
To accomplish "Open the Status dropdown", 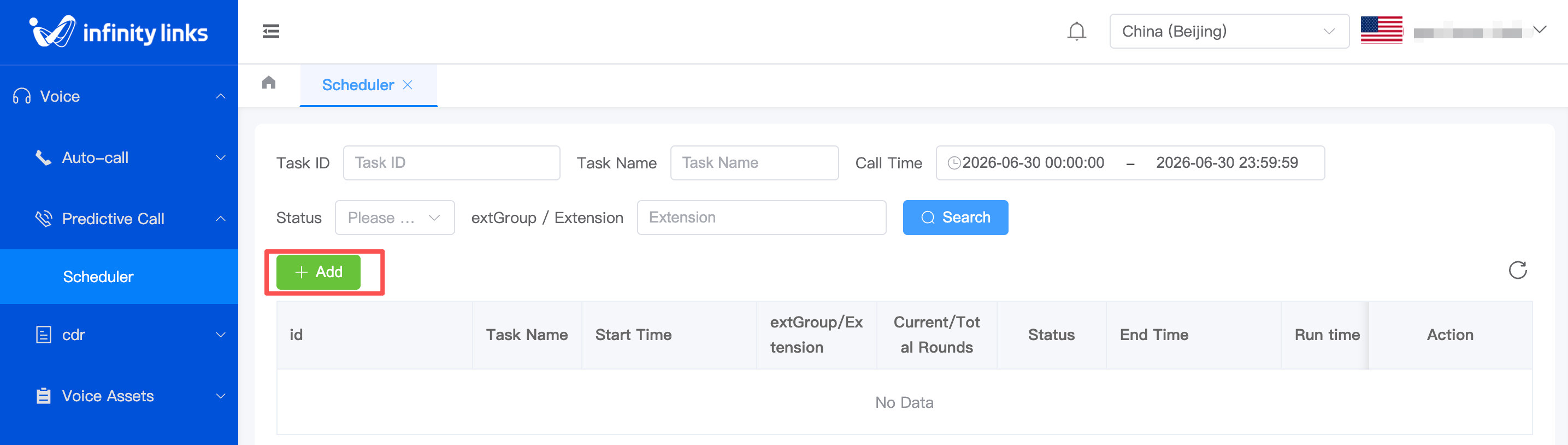I will (x=394, y=218).
